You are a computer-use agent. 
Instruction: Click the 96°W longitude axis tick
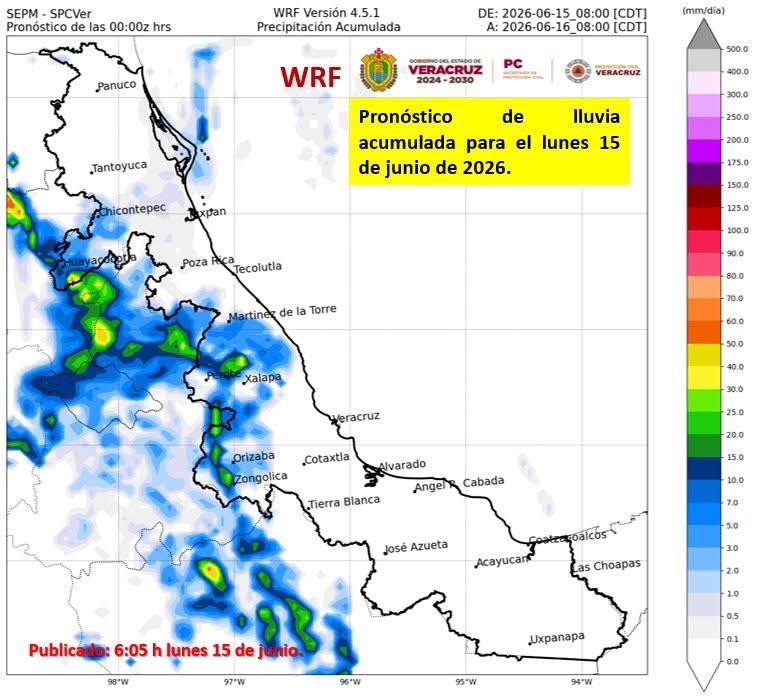click(350, 682)
